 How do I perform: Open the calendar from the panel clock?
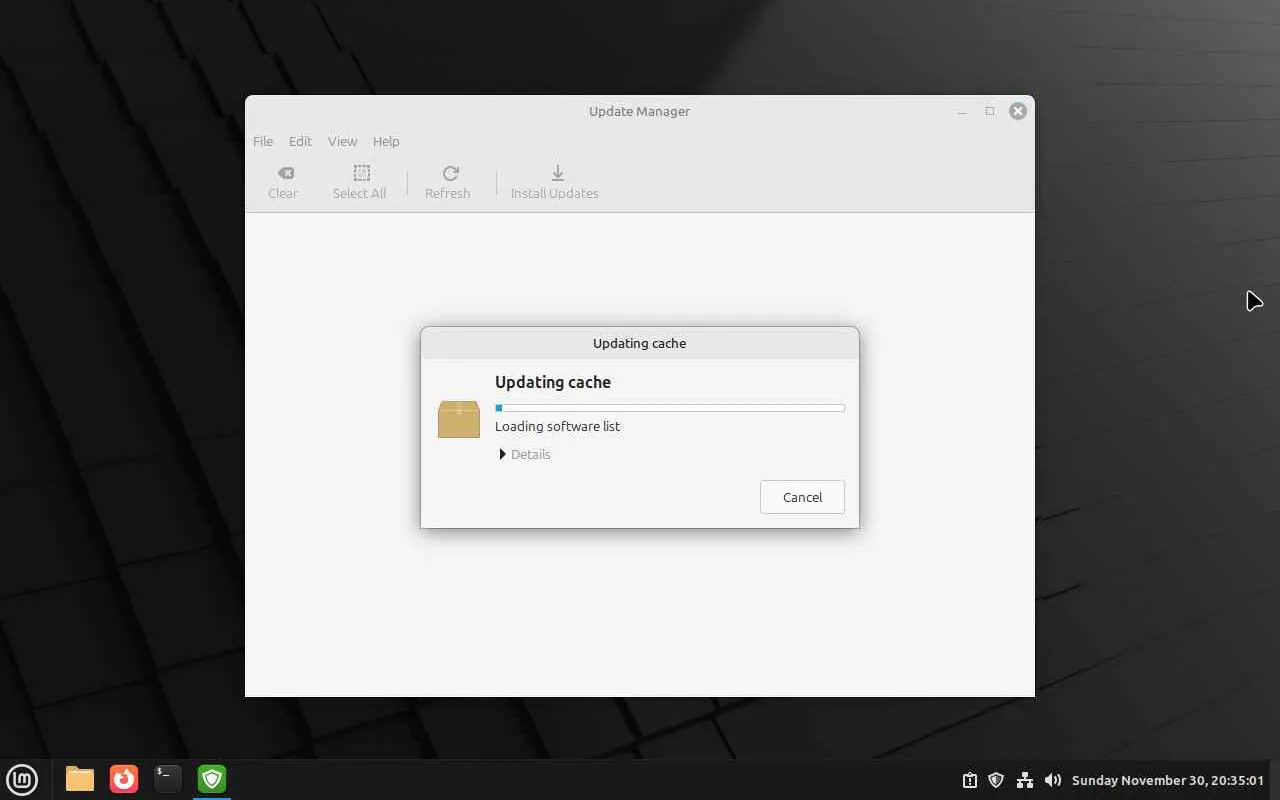1168,780
